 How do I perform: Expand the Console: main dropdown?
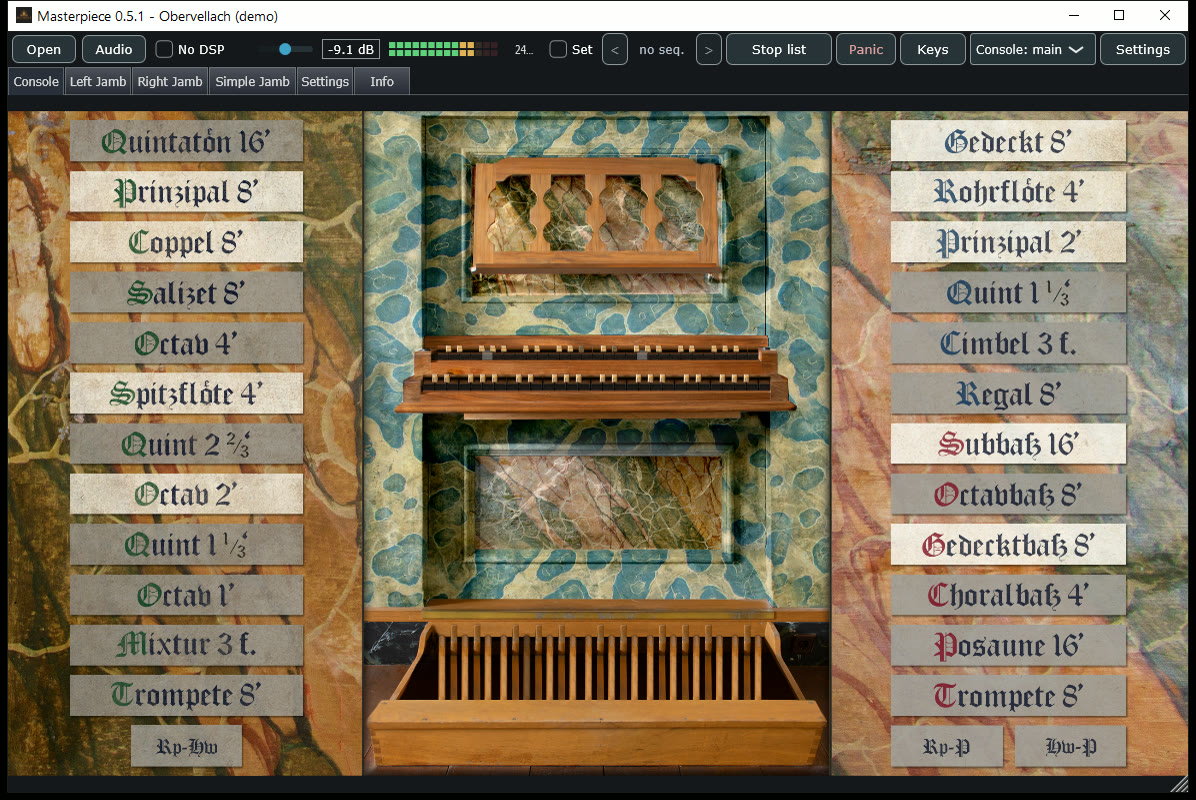coord(1033,50)
